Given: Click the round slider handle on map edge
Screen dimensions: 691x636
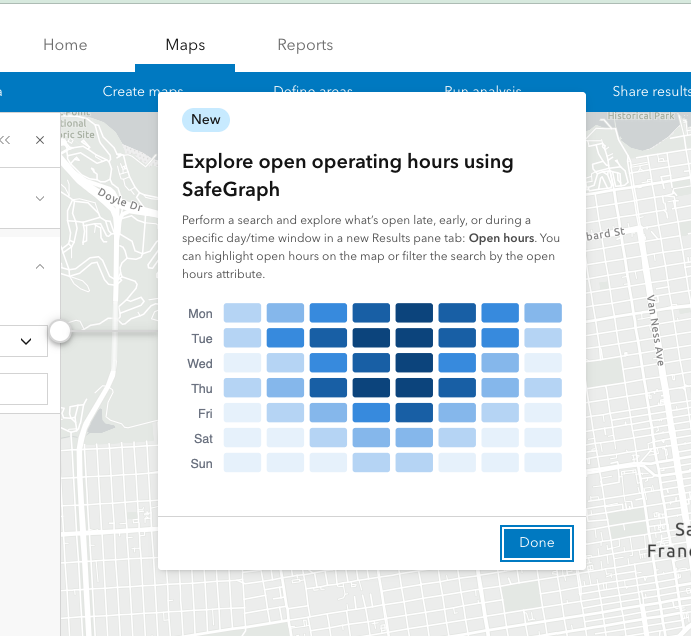Looking at the screenshot, I should (59, 331).
